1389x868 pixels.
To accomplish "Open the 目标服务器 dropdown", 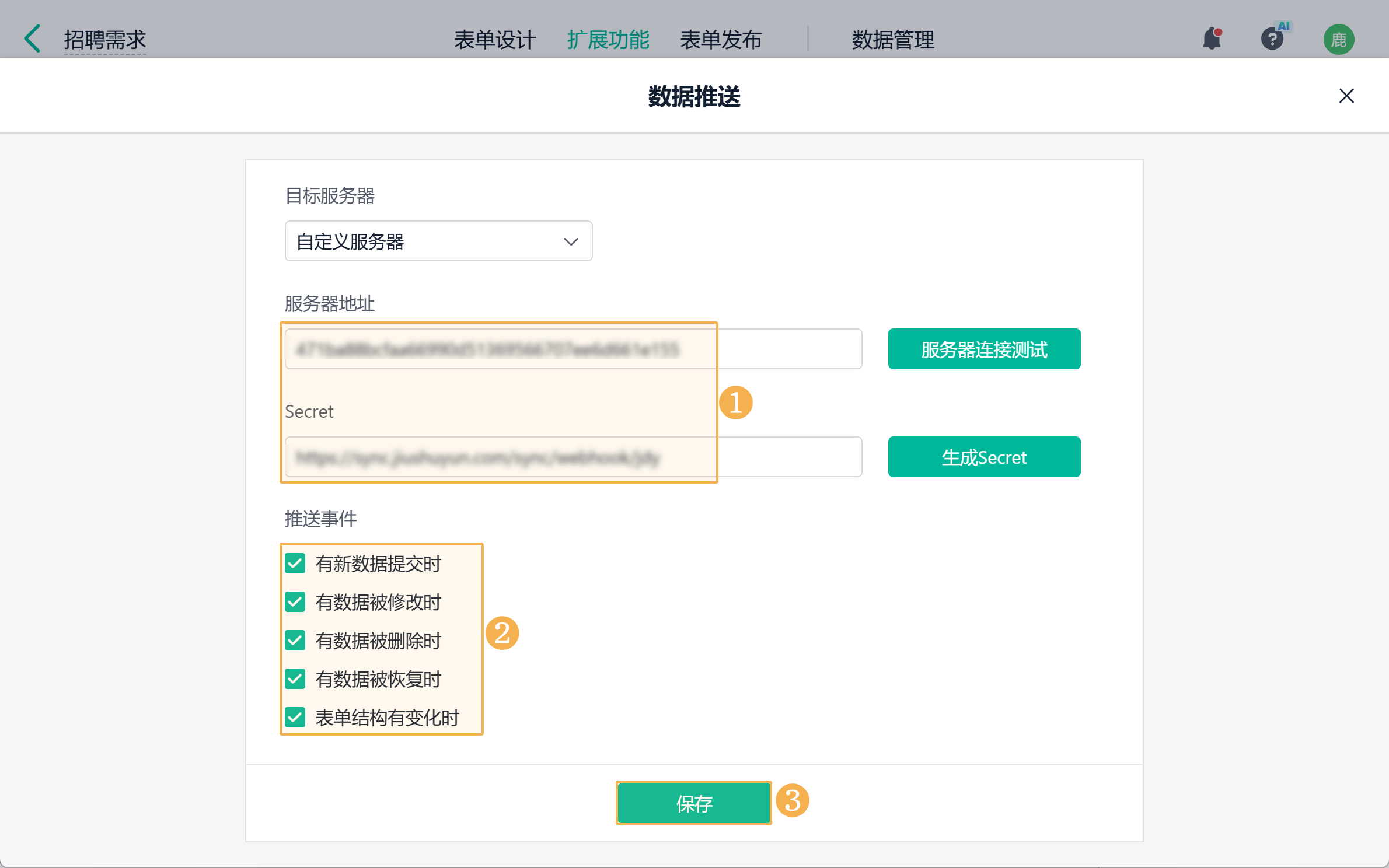I will click(x=438, y=241).
